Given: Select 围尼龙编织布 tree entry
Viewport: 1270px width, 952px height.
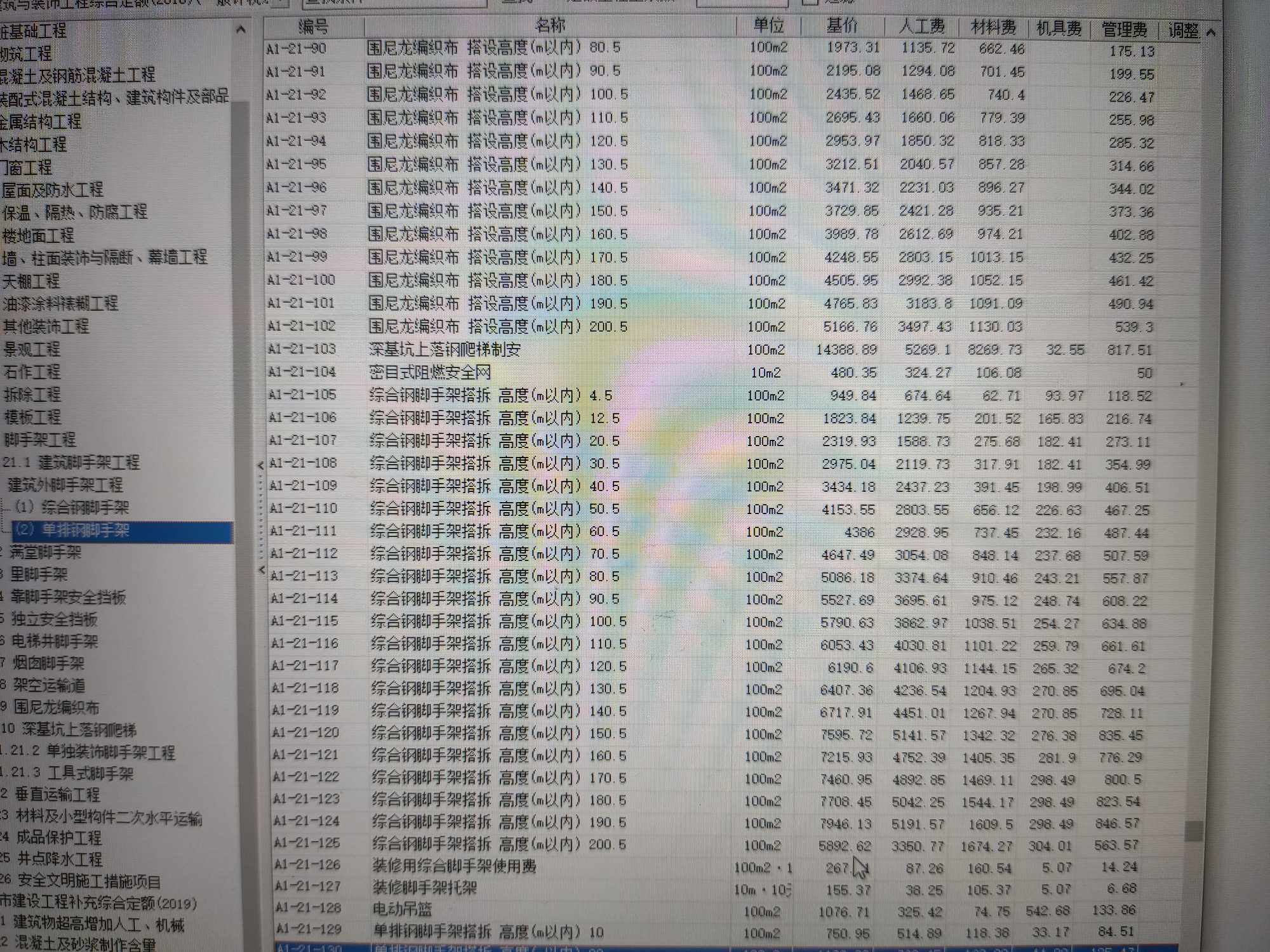Looking at the screenshot, I should coord(57,708).
